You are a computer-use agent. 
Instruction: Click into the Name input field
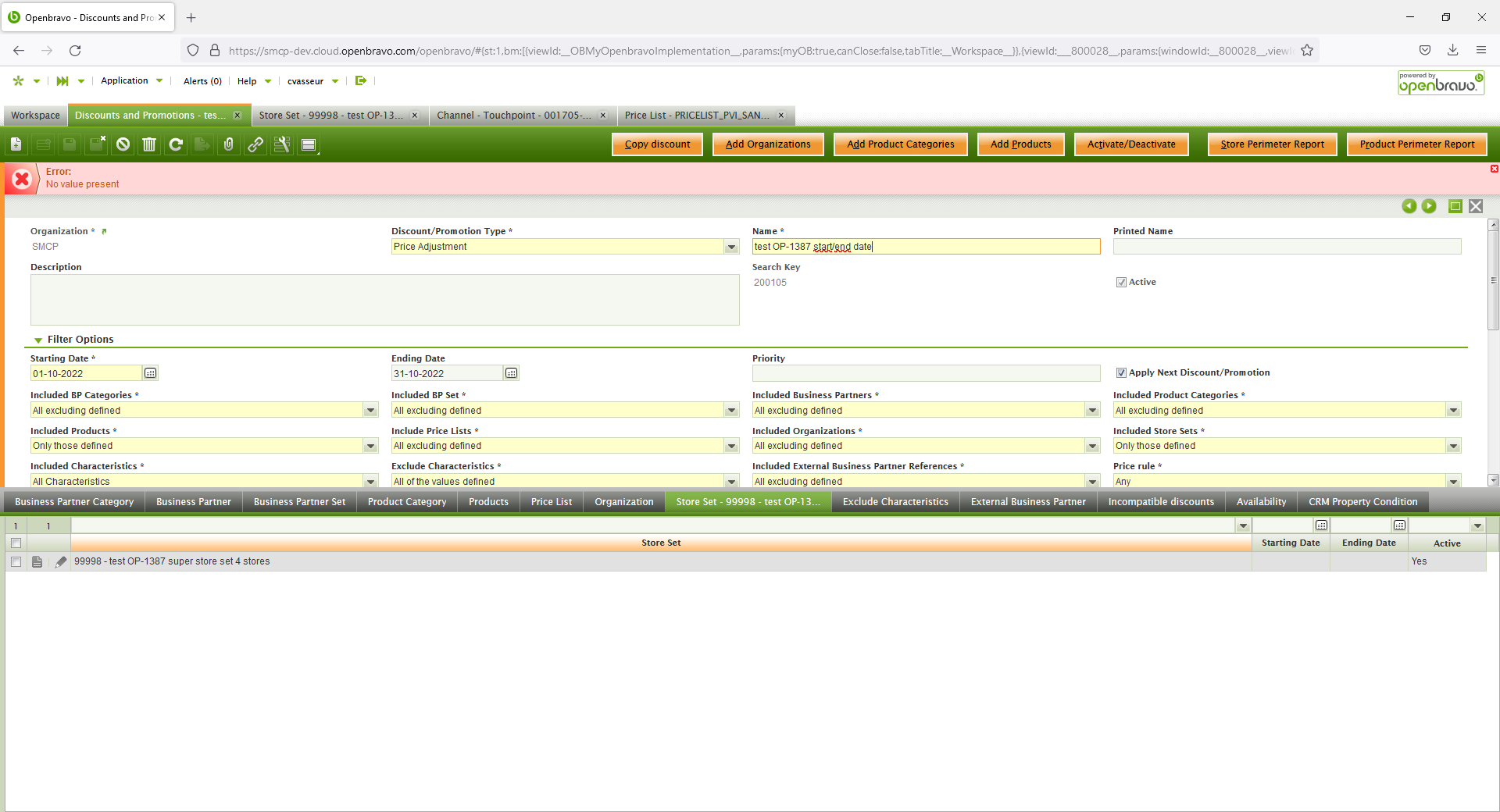click(x=926, y=247)
